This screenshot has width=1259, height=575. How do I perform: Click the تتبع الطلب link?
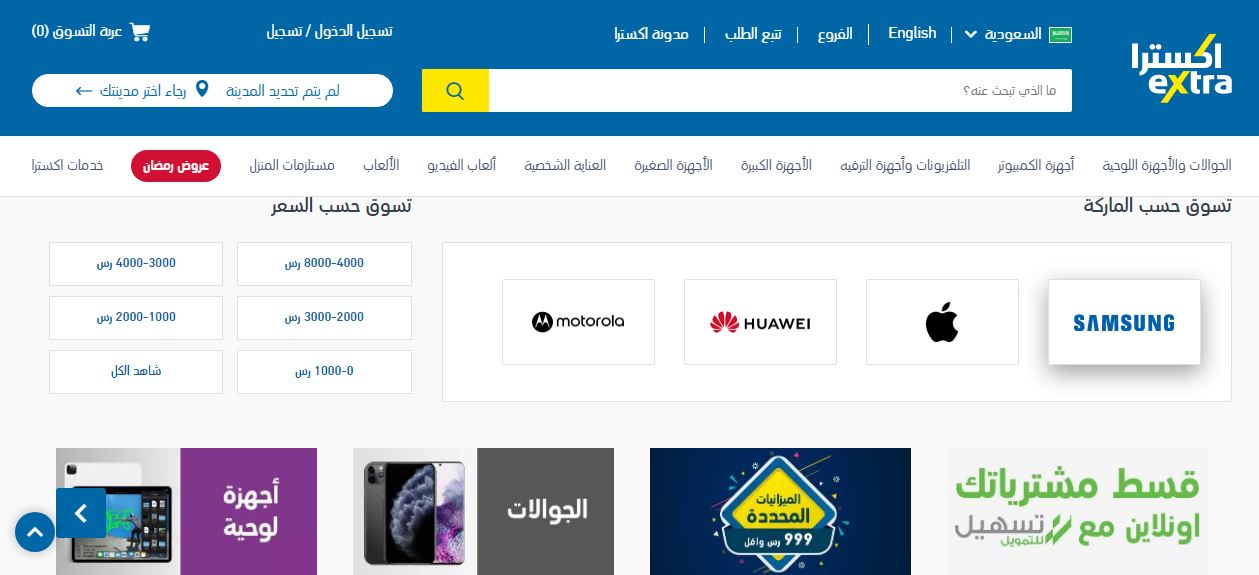click(x=753, y=34)
